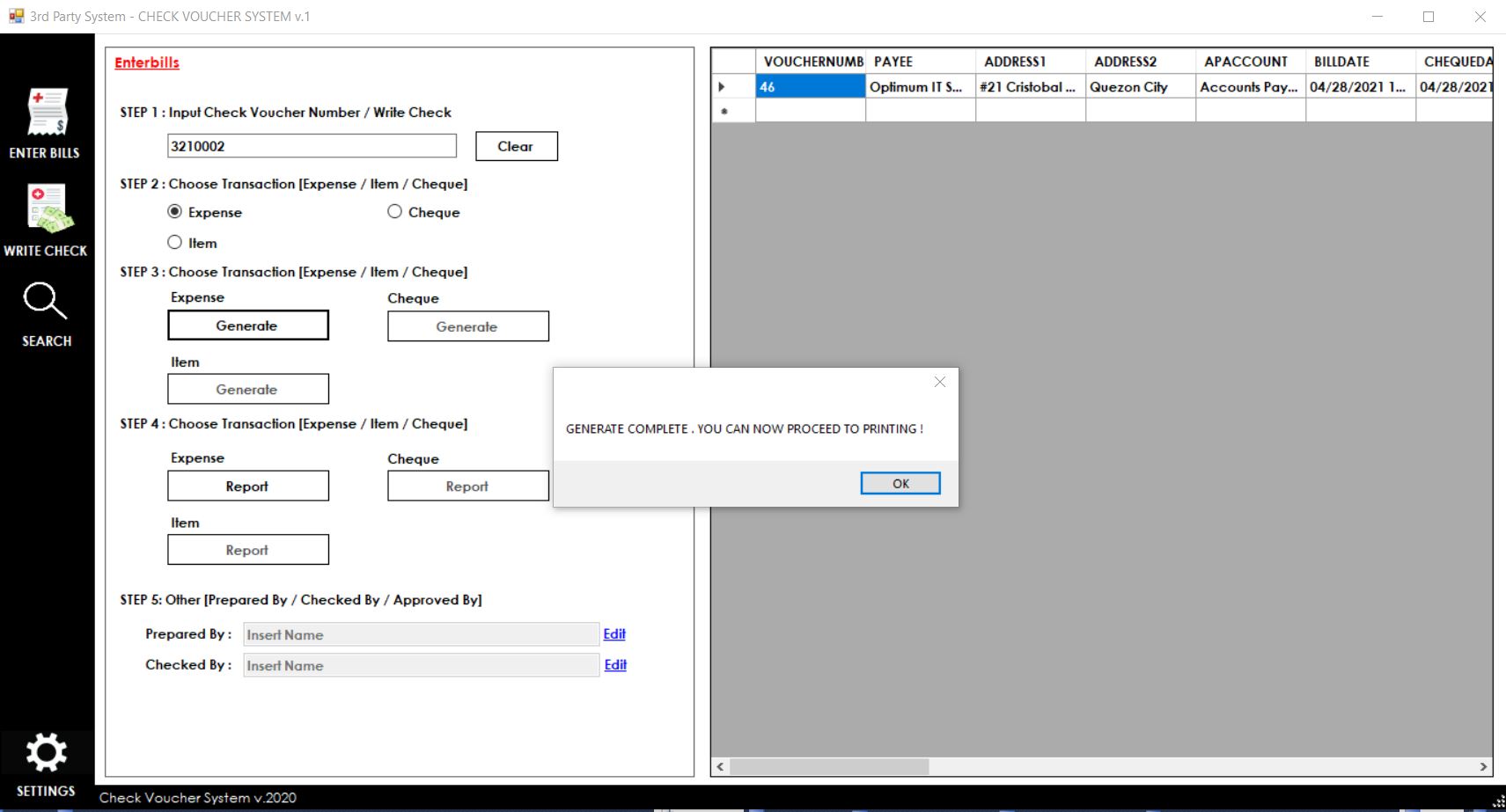Click the check voucher number field
This screenshot has height=812, width=1506.
[x=312, y=146]
